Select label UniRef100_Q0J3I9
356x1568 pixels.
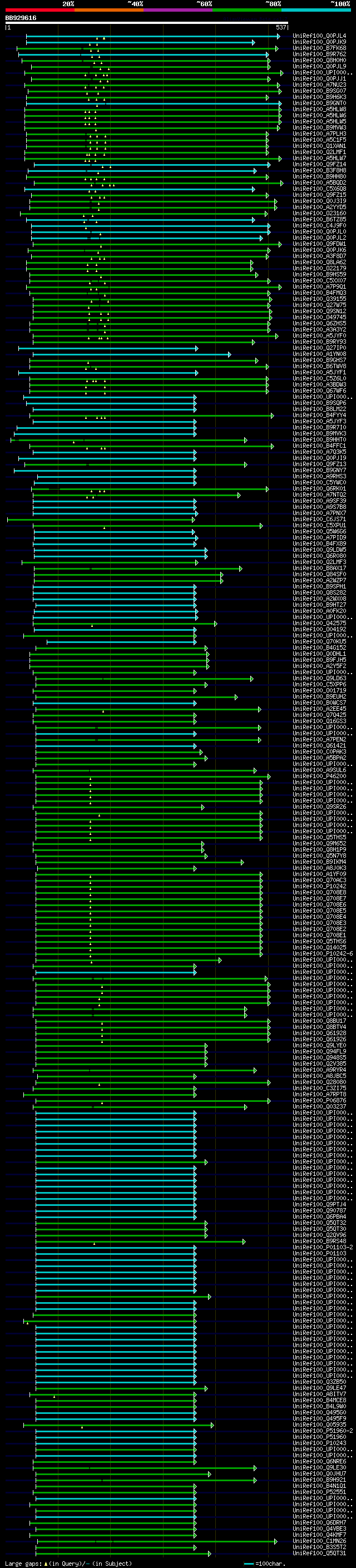(x=319, y=201)
